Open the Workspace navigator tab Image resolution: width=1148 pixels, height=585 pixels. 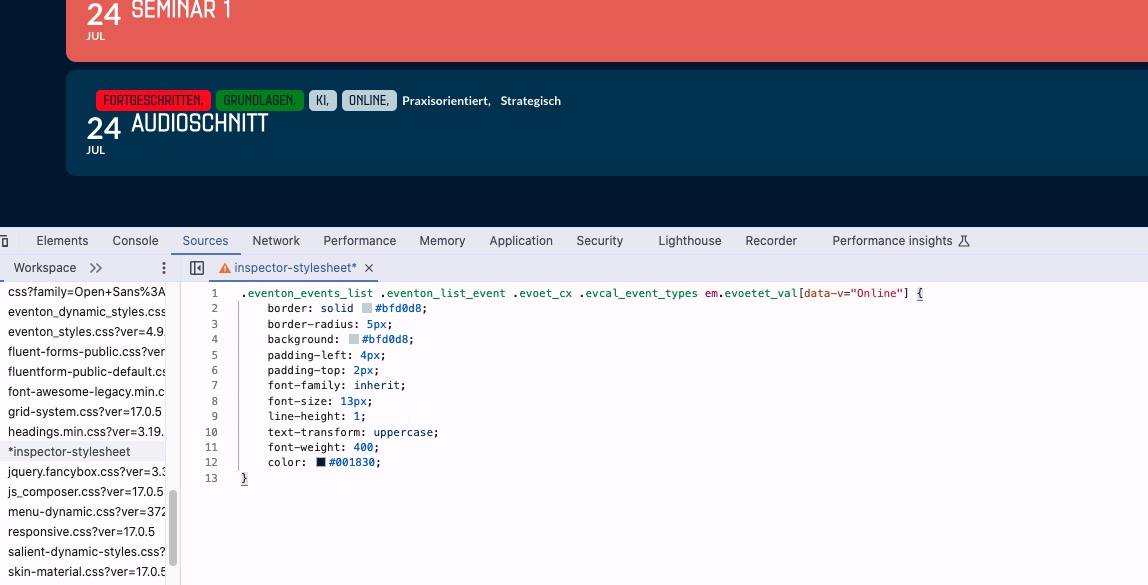point(45,268)
